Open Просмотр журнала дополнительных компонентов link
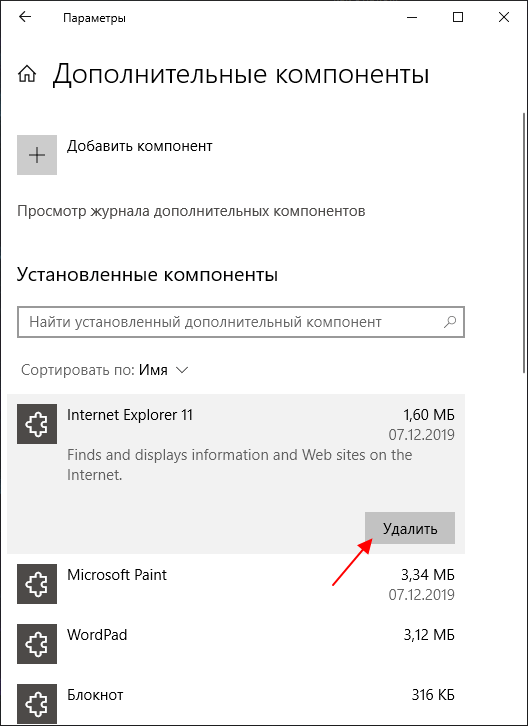Viewport: 528px width, 726px height. tap(191, 212)
